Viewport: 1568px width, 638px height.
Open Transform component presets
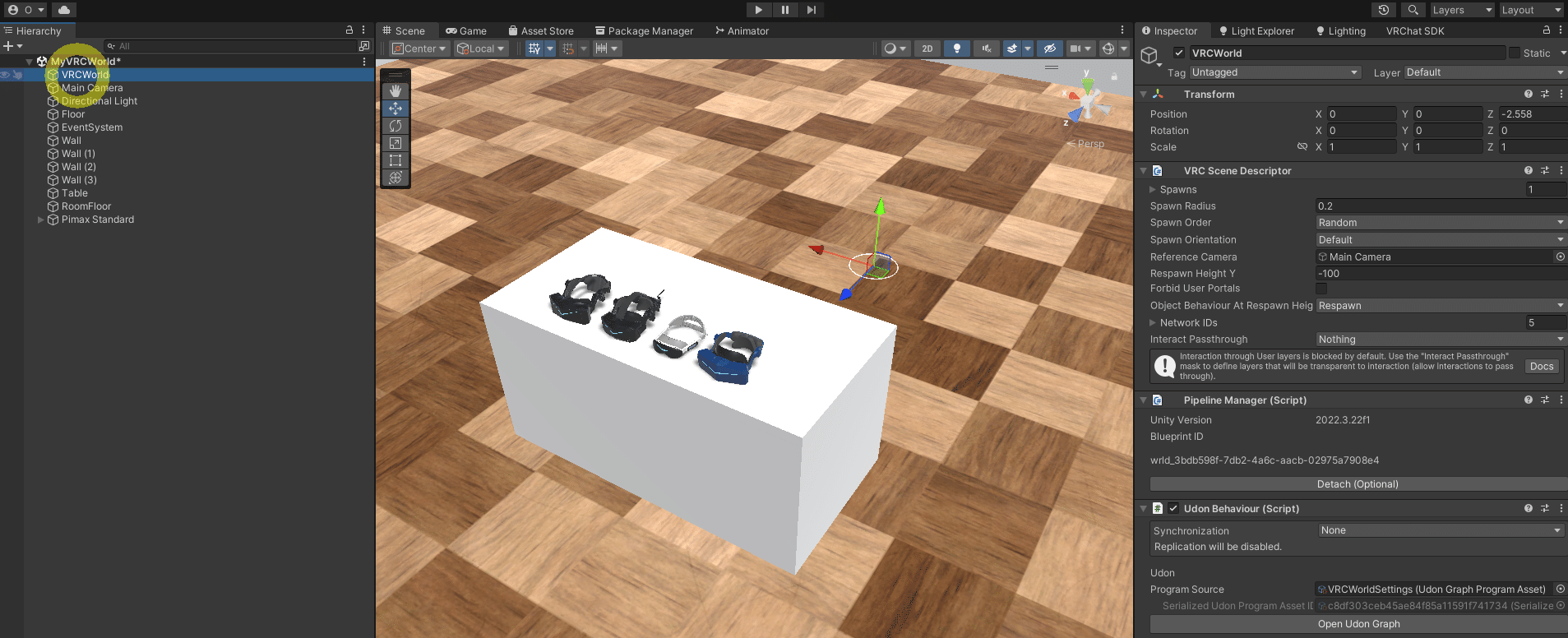coord(1545,95)
